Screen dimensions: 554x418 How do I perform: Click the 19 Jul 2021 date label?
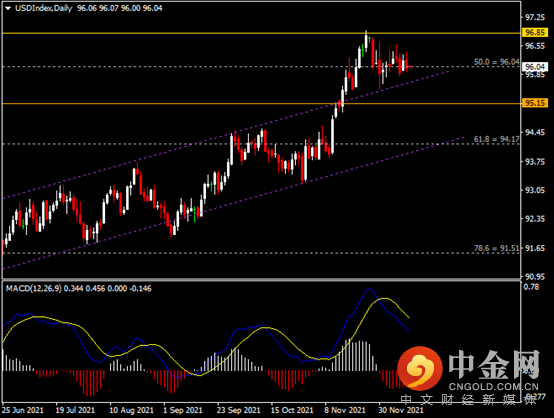pyautogui.click(x=75, y=410)
